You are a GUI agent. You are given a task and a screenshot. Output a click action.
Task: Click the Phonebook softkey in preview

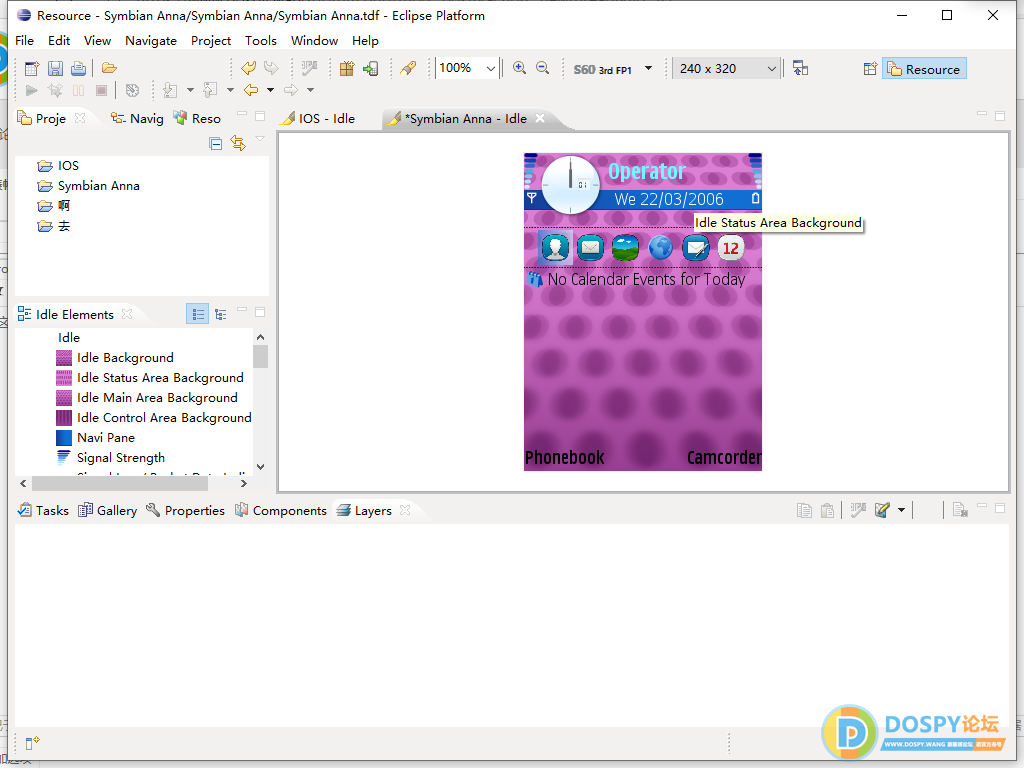click(x=565, y=458)
